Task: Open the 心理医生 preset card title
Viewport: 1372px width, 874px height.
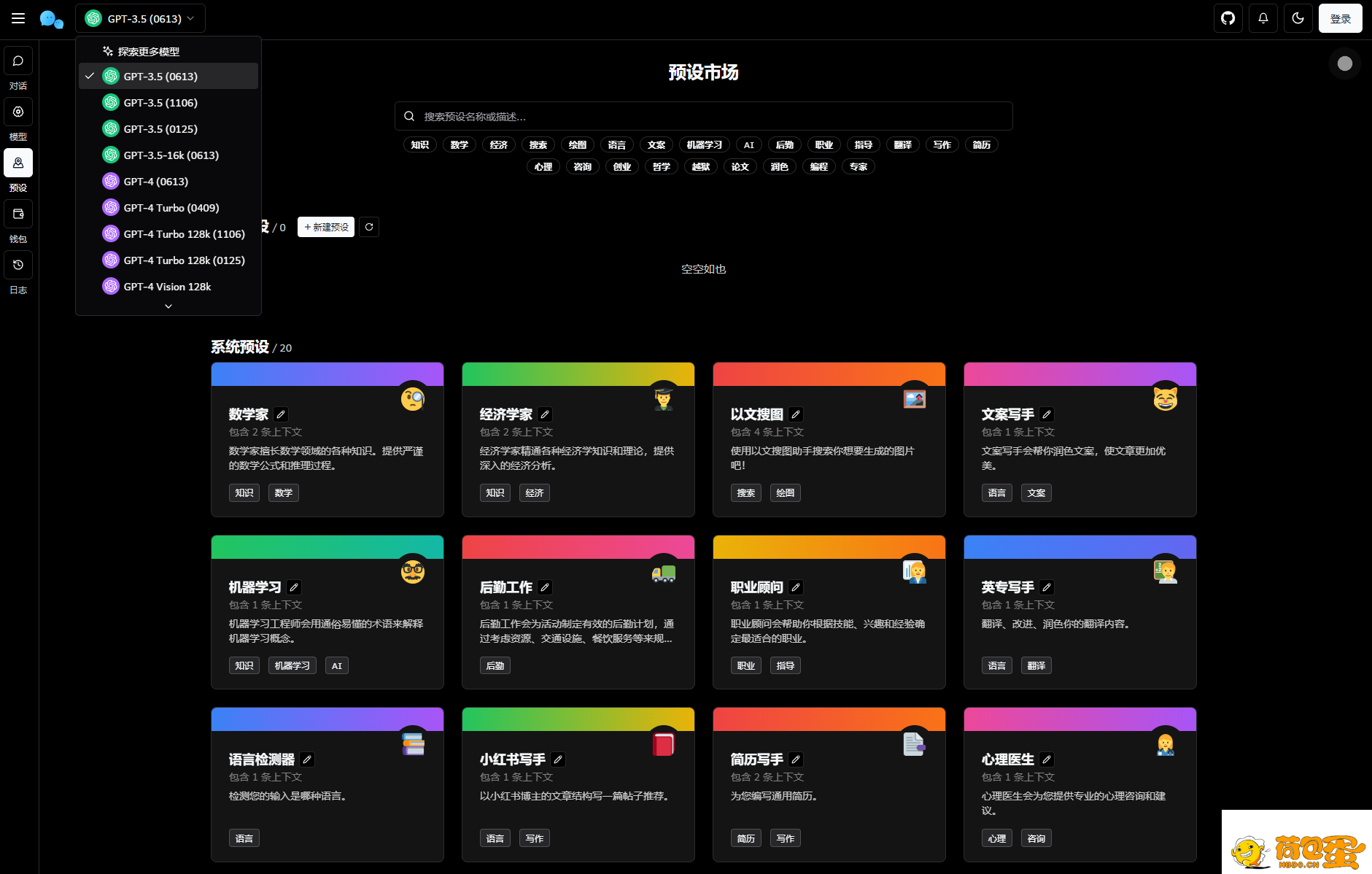Action: [x=1008, y=759]
